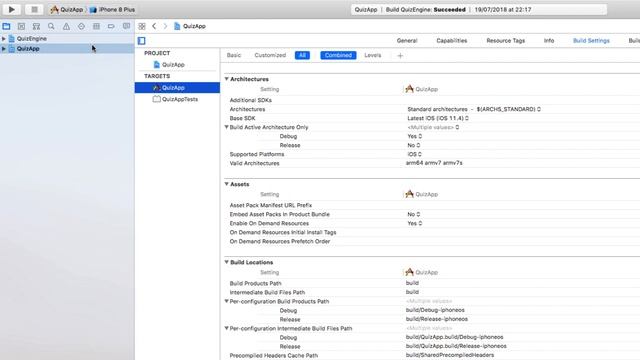Click the build/Release-iphoneos value

437,319
